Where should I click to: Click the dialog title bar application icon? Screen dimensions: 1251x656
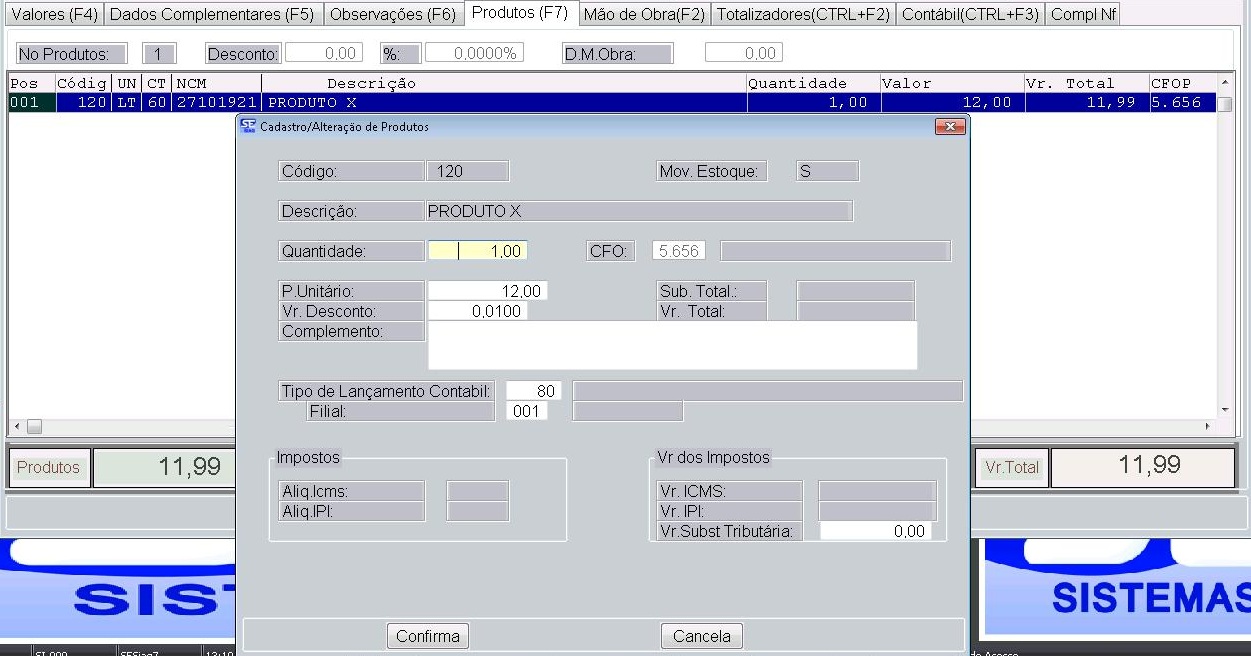[x=248, y=126]
